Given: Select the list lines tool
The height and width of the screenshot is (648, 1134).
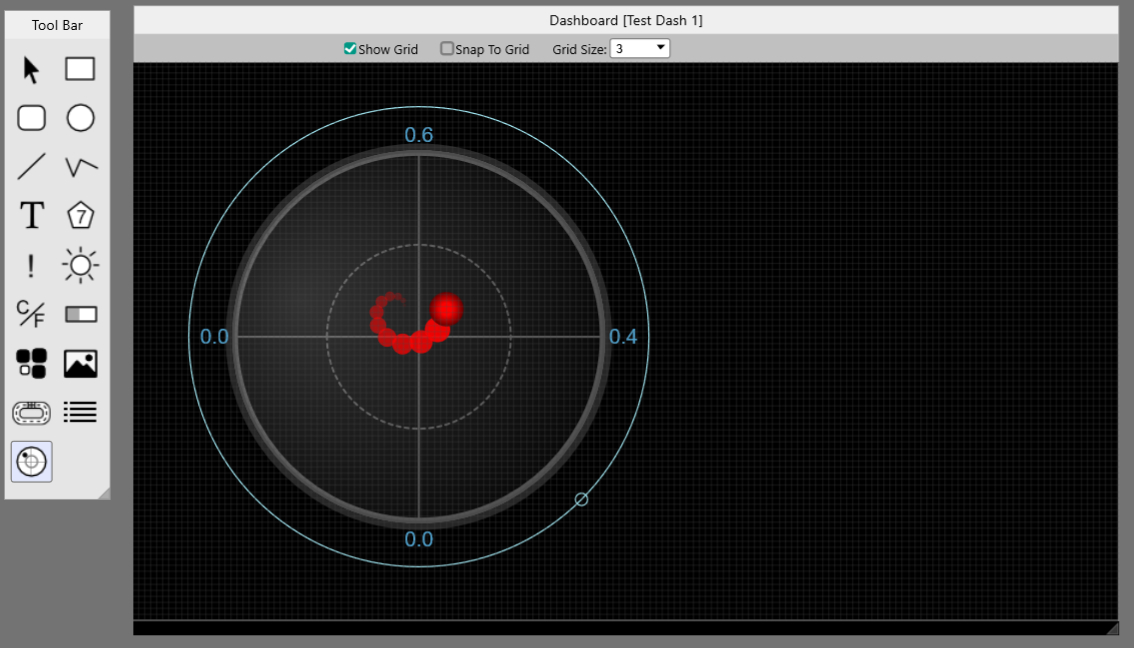Looking at the screenshot, I should tap(80, 412).
